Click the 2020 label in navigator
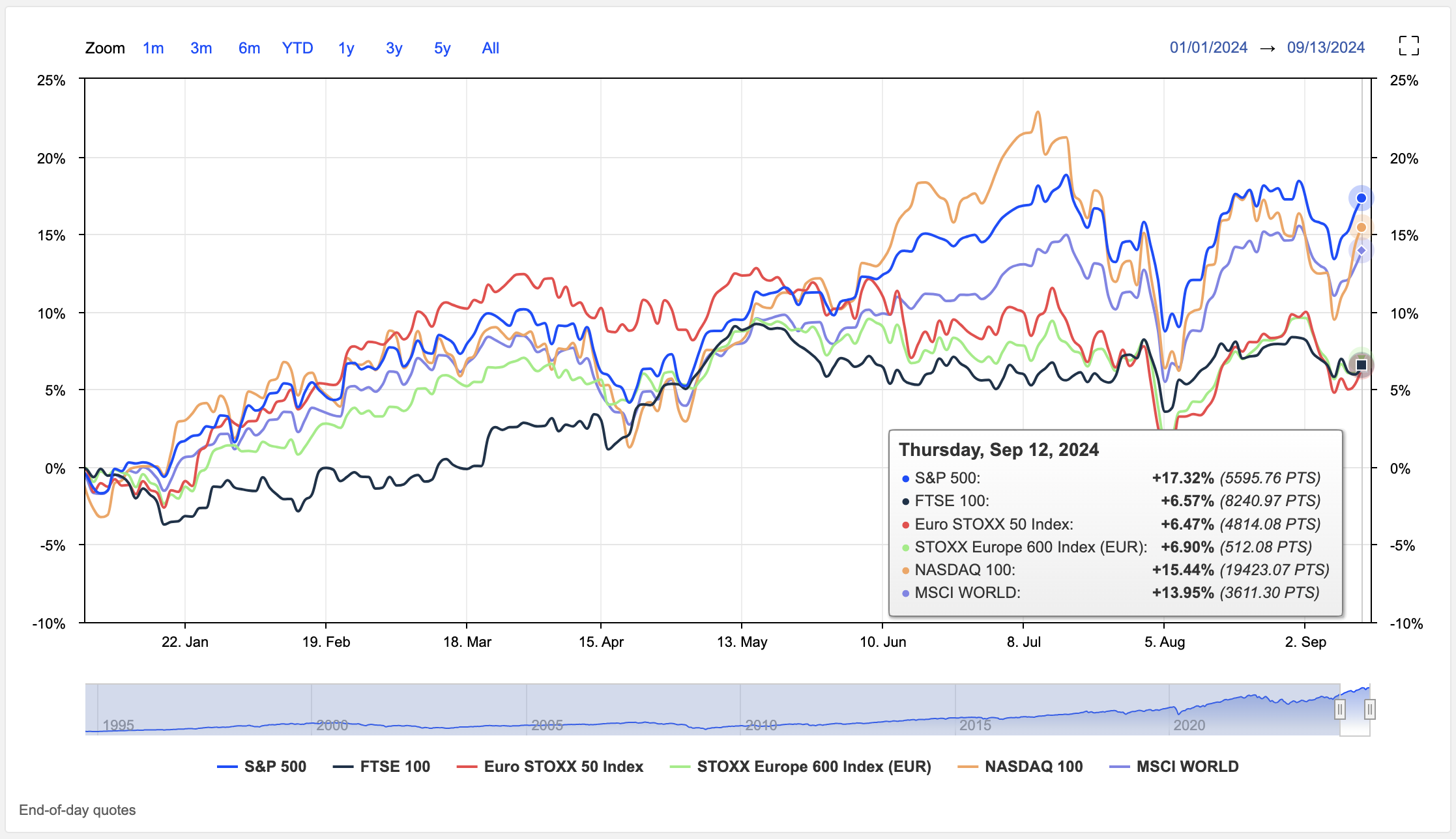Screen dimensions: 1456x839 [x=1189, y=725]
